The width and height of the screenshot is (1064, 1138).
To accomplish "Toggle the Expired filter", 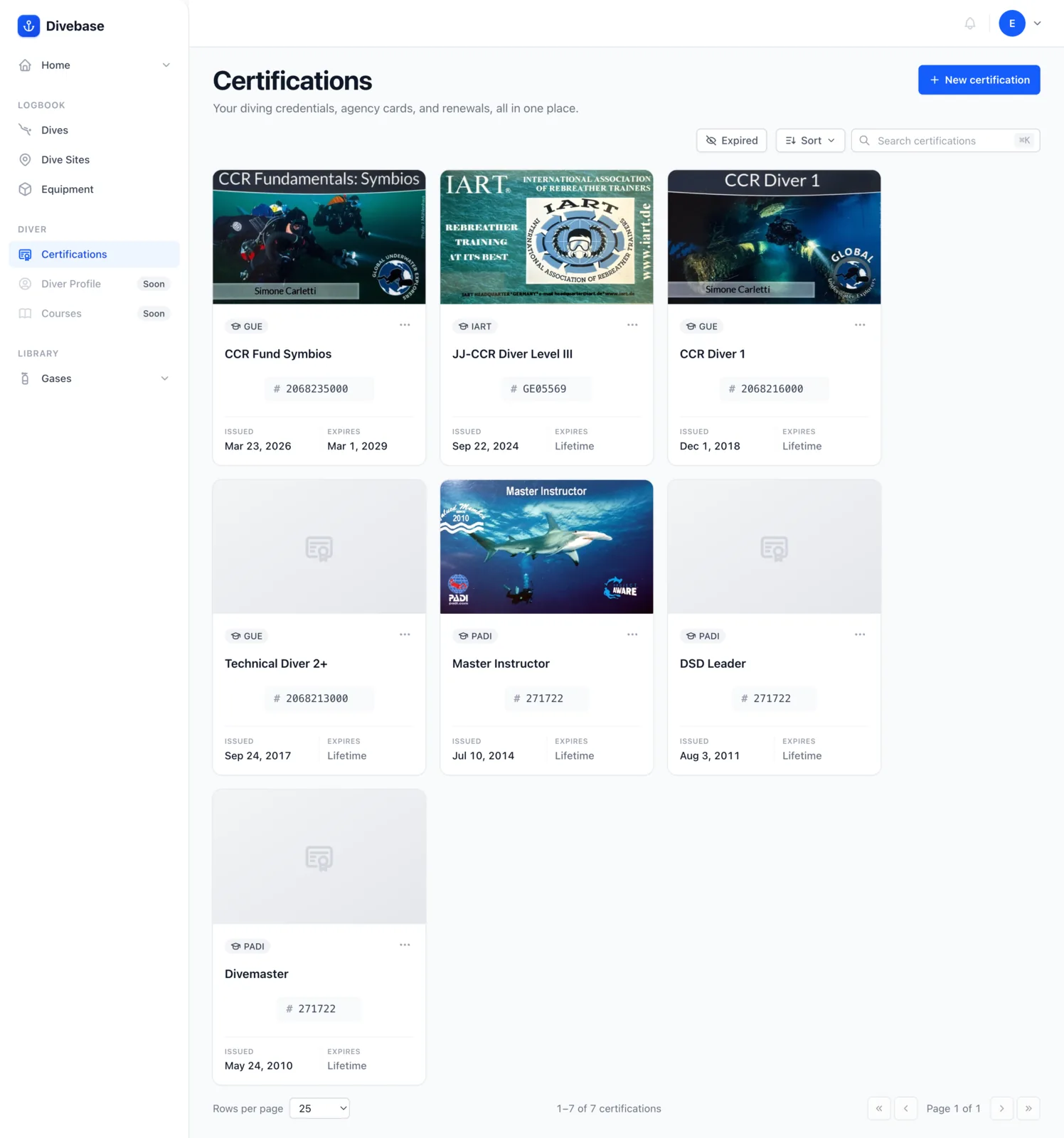I will coord(731,141).
